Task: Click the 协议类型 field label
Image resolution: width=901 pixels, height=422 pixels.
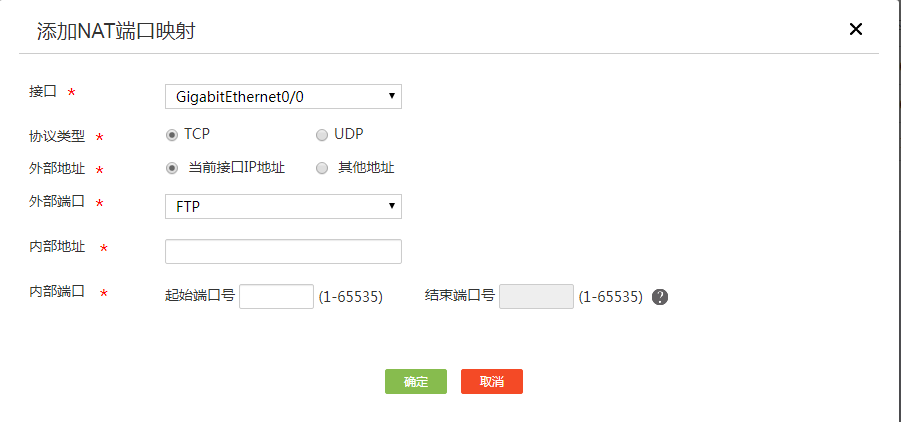Action: tap(57, 135)
